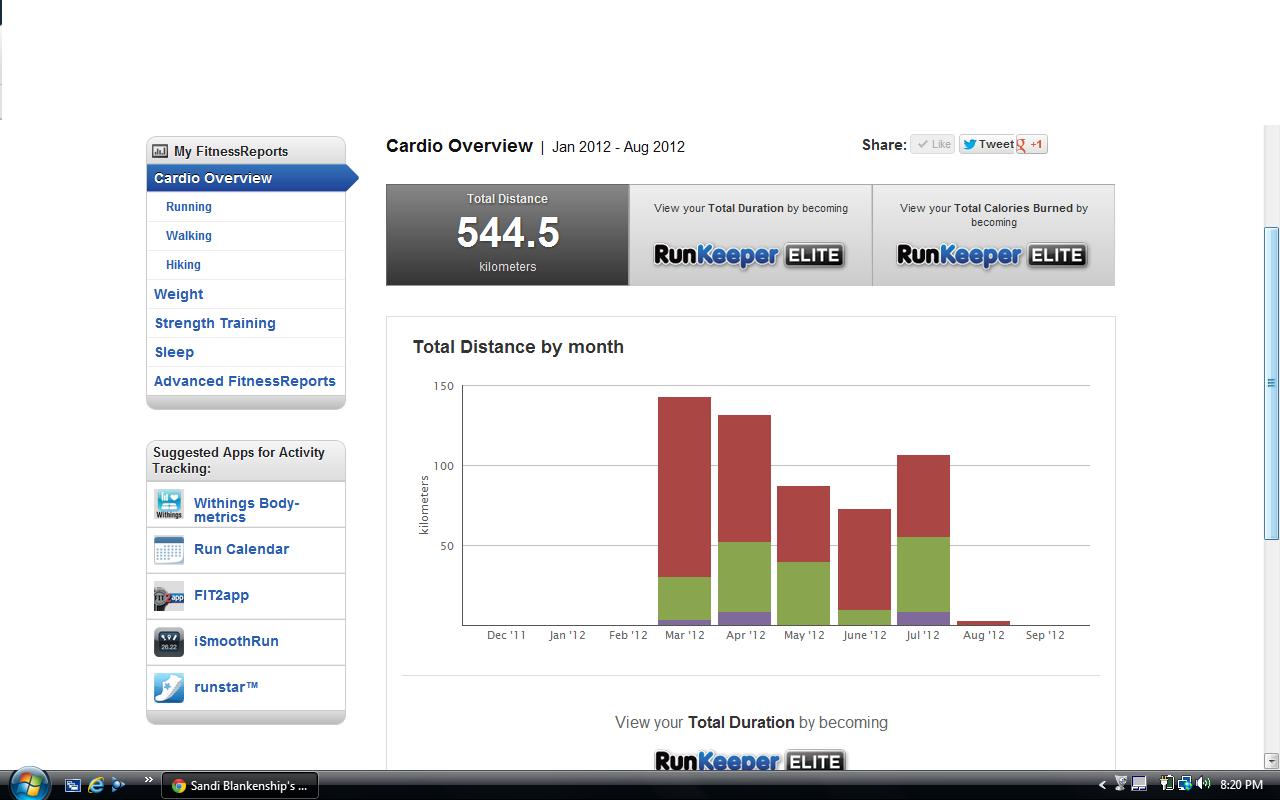Click the runstar app icon
Viewport: 1280px width, 800px height.
pyautogui.click(x=169, y=688)
